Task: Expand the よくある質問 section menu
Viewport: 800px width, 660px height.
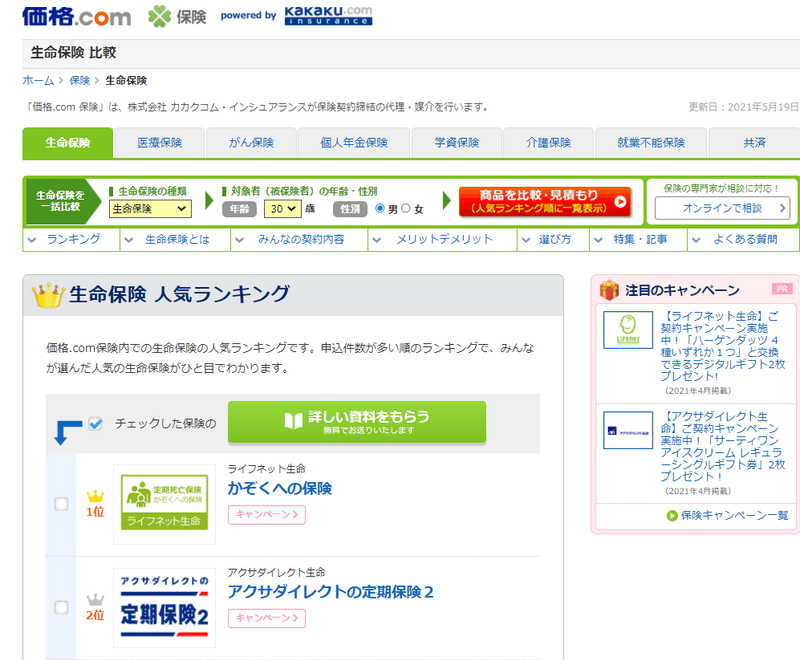Action: pyautogui.click(x=743, y=239)
